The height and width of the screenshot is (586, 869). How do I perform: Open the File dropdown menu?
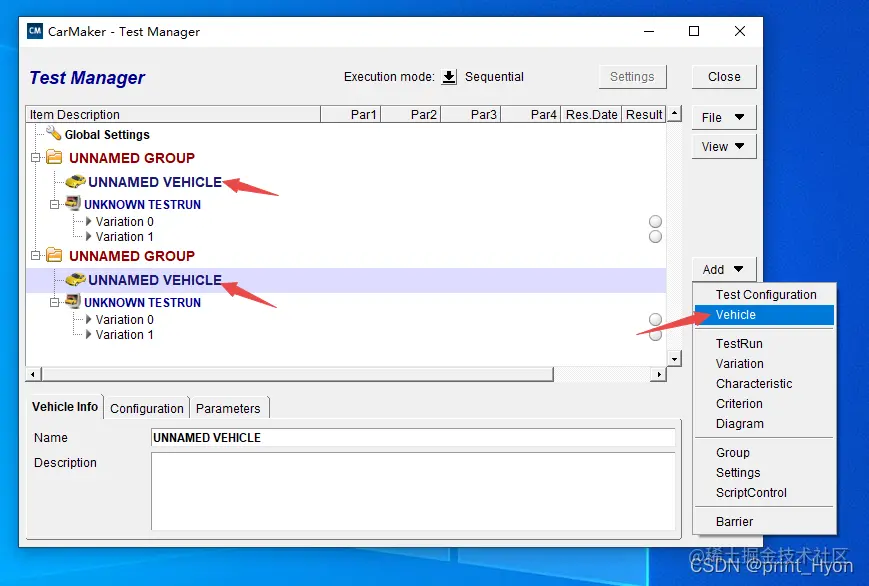[723, 118]
